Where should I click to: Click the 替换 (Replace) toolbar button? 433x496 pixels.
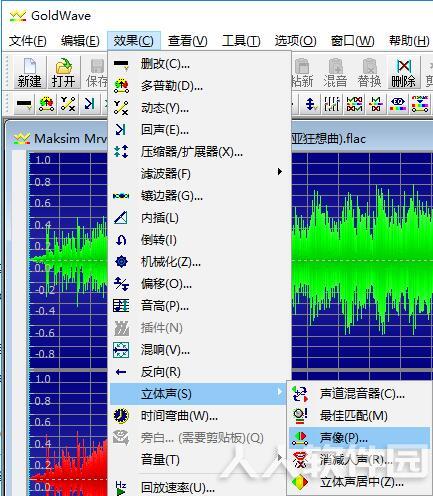(x=369, y=73)
